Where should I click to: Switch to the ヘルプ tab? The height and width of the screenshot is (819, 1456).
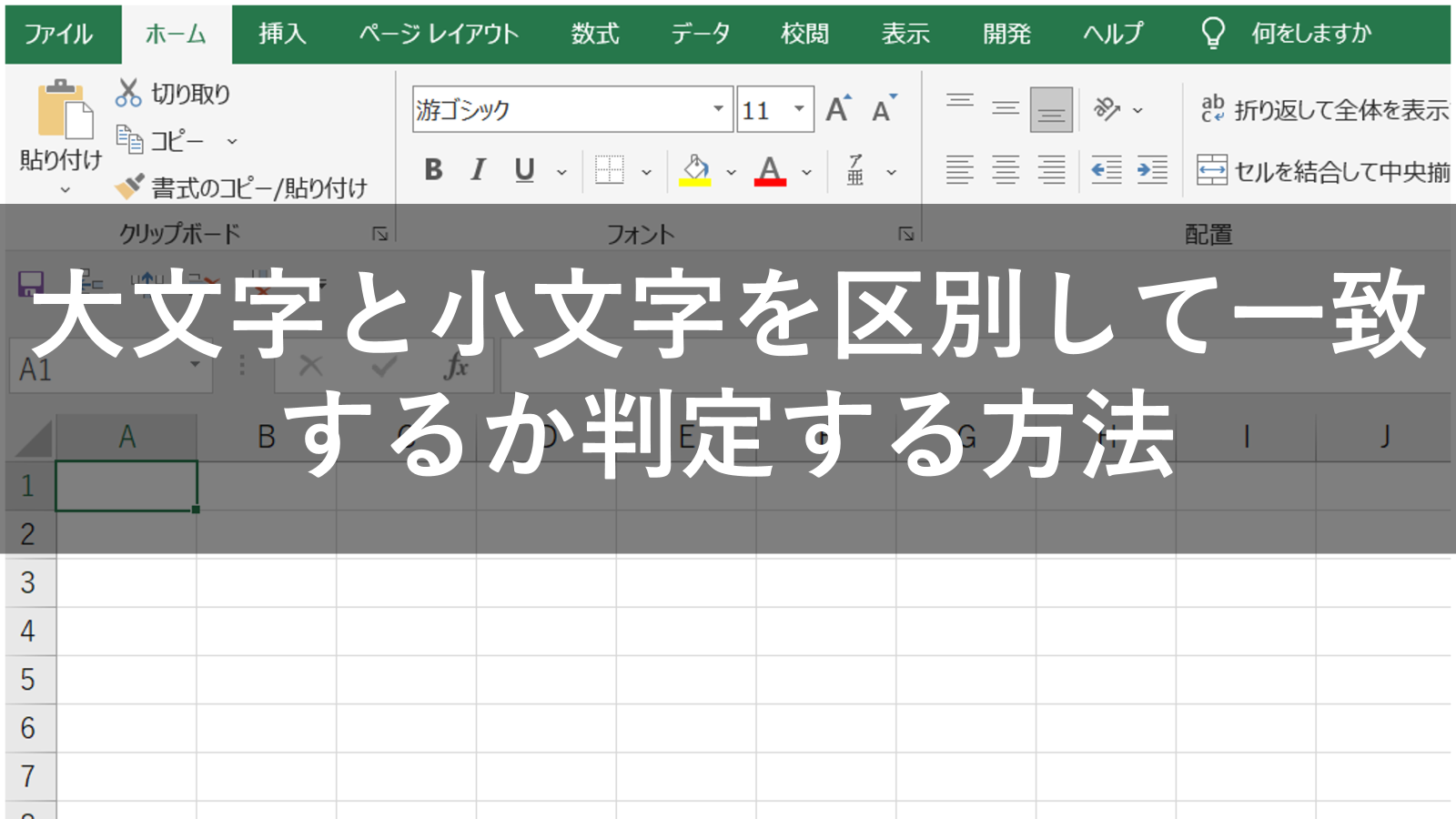(1113, 34)
